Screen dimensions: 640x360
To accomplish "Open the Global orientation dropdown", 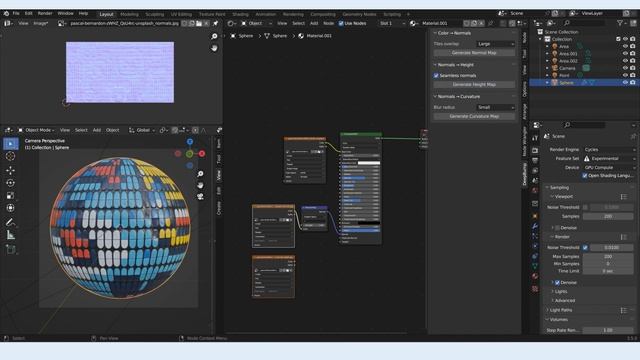I will [x=142, y=130].
